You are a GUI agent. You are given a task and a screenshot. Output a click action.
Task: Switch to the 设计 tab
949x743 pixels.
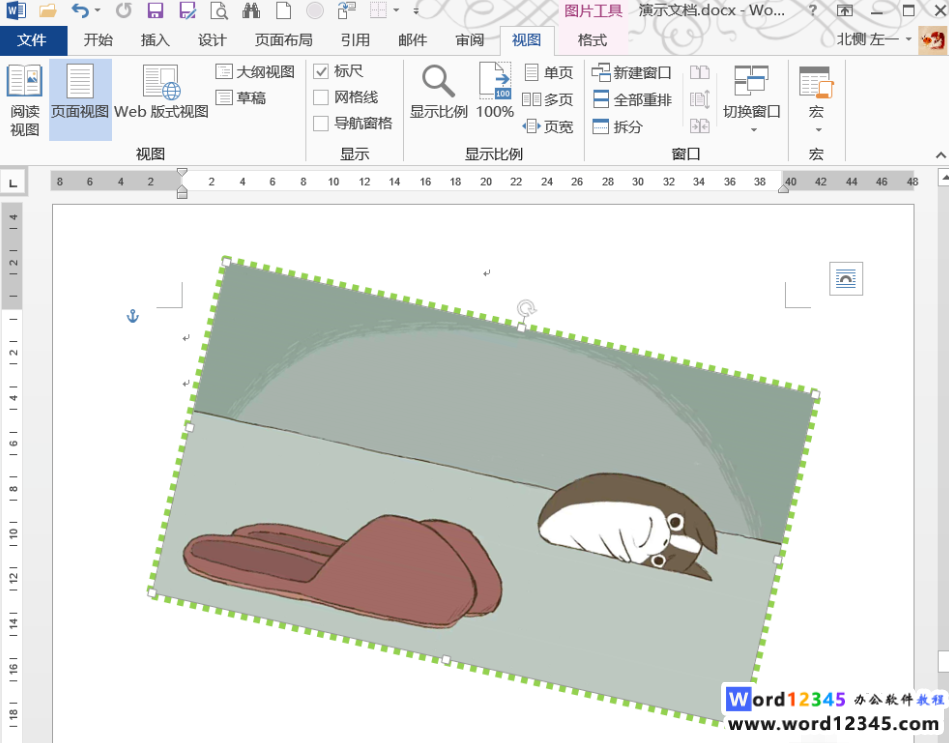[x=212, y=40]
